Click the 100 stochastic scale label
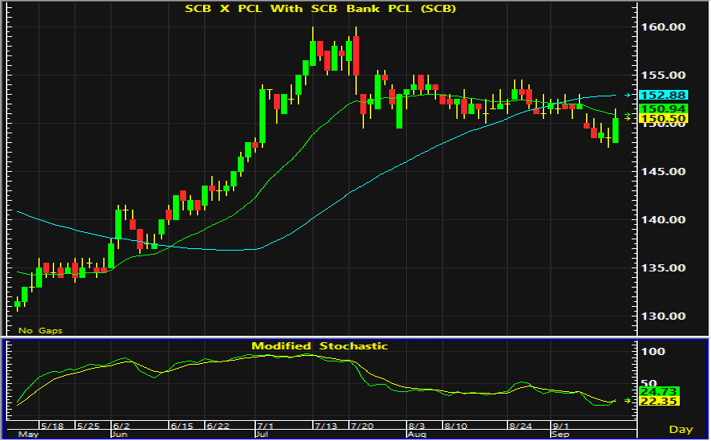The image size is (711, 441). pyautogui.click(x=652, y=351)
